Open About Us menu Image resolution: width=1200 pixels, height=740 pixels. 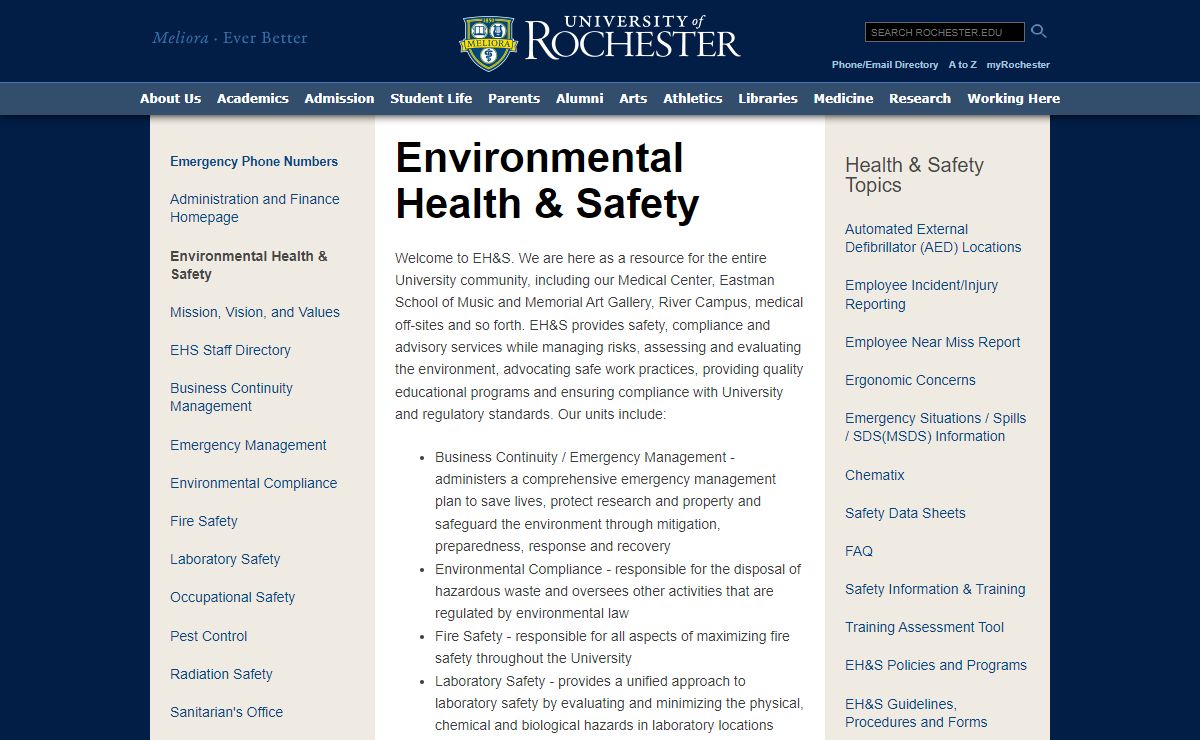coord(170,98)
